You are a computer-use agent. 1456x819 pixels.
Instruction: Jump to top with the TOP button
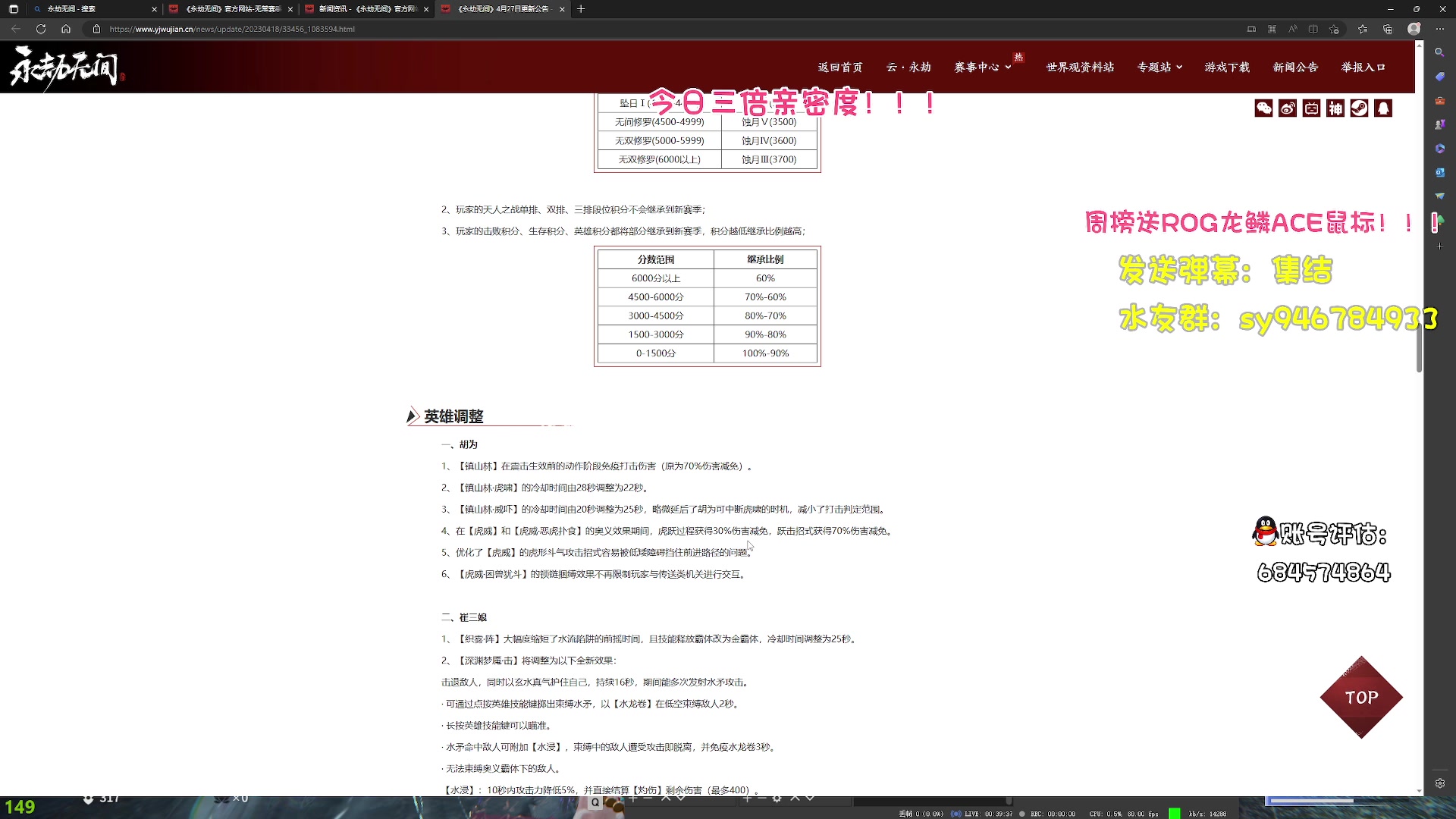point(1361,697)
